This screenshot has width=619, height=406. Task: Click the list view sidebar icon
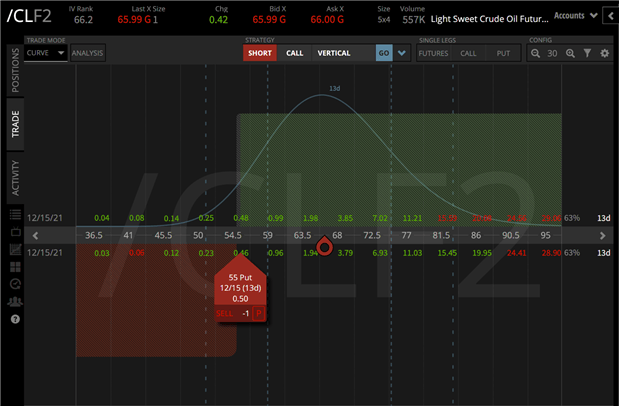pos(15,214)
